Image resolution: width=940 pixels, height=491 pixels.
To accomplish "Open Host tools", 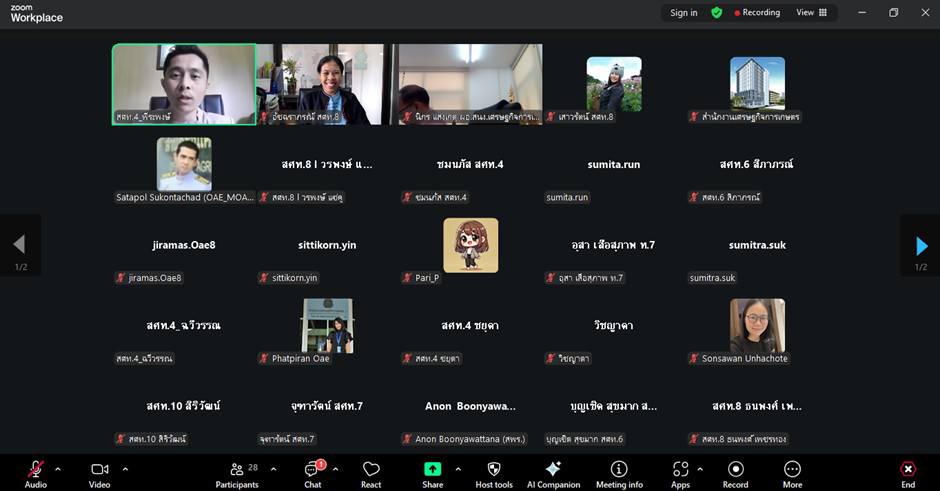I will tap(493, 474).
